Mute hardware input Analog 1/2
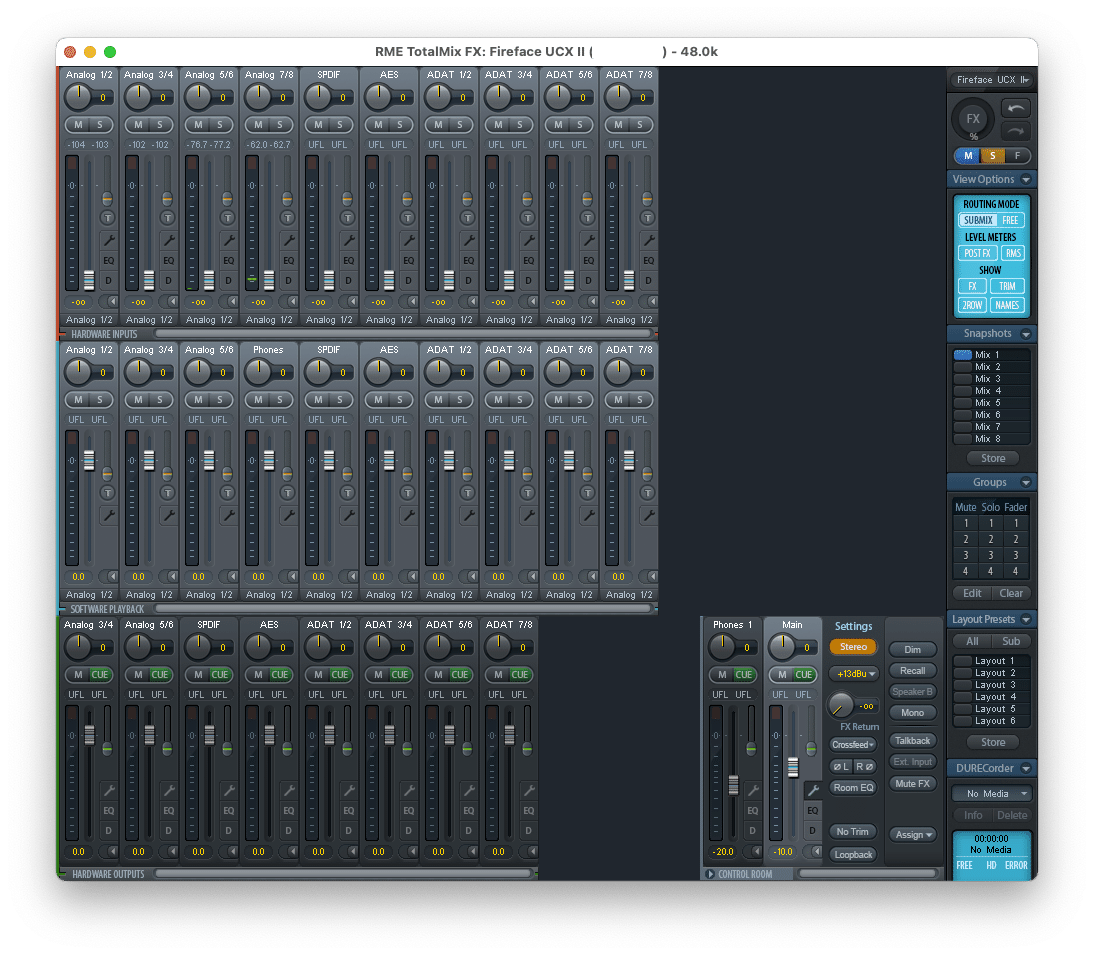 coord(78,125)
